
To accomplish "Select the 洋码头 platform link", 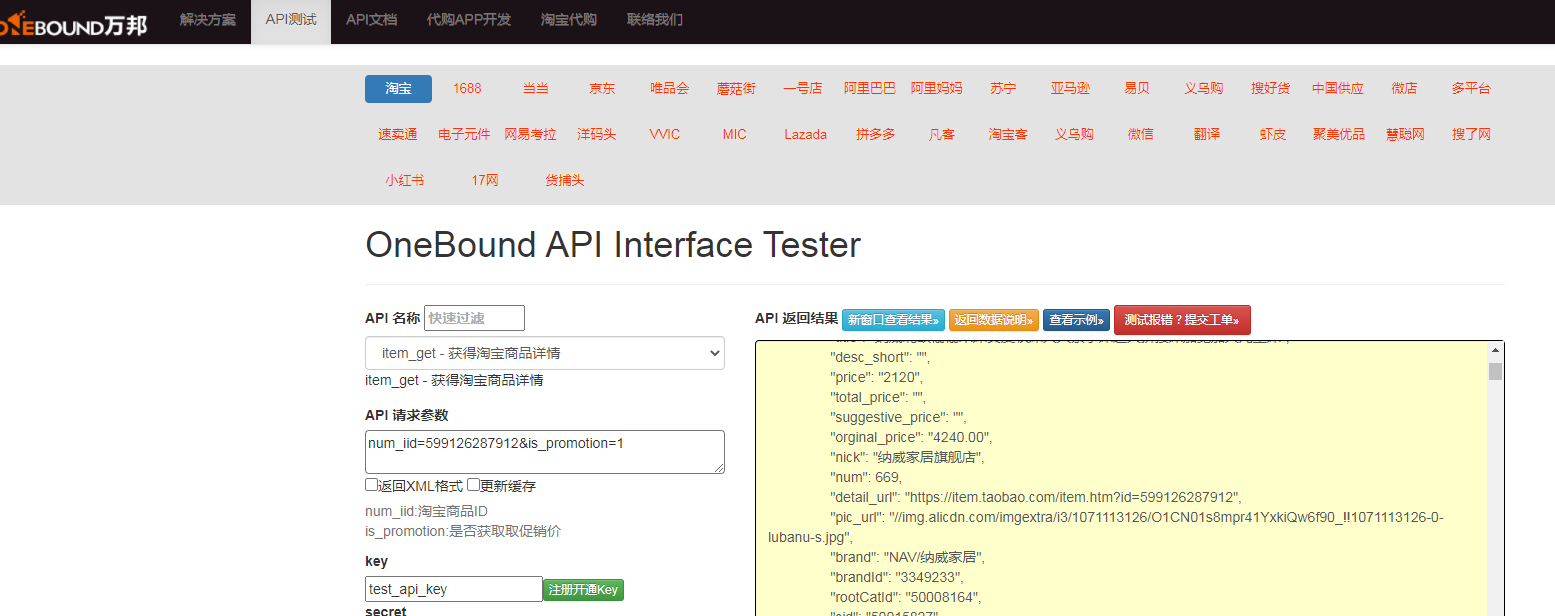I will point(597,134).
